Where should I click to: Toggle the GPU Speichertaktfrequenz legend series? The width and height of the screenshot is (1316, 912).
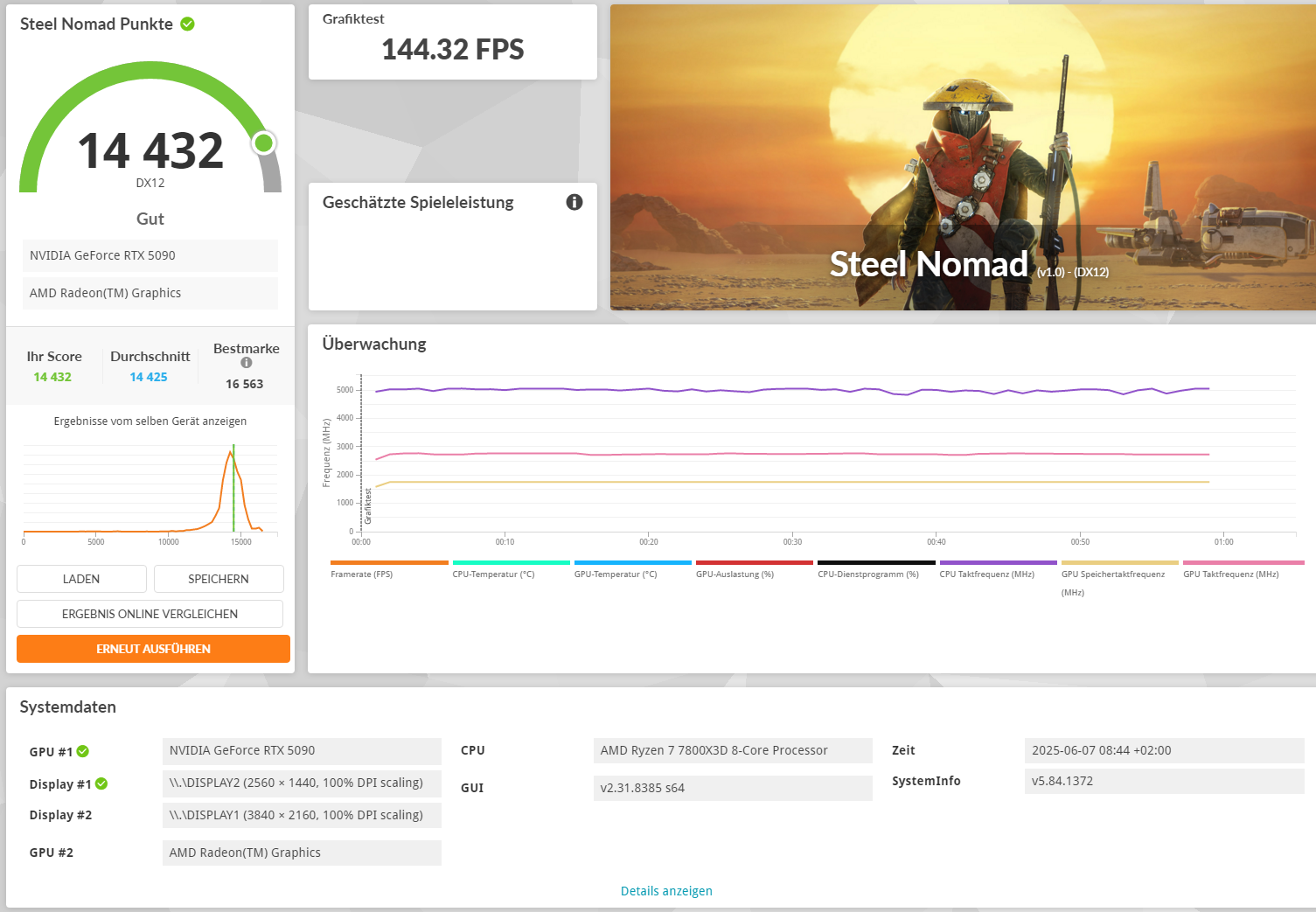pos(1119,578)
